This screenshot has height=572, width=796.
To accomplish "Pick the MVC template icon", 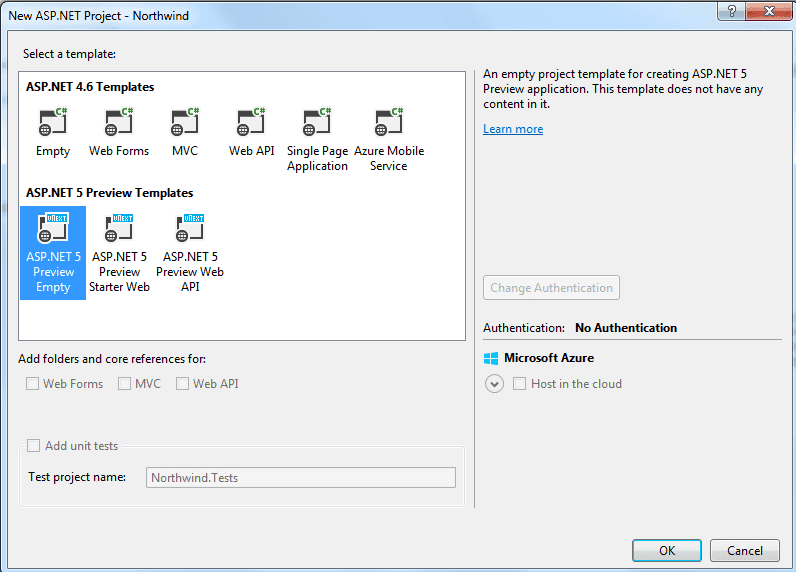I will pos(184,124).
